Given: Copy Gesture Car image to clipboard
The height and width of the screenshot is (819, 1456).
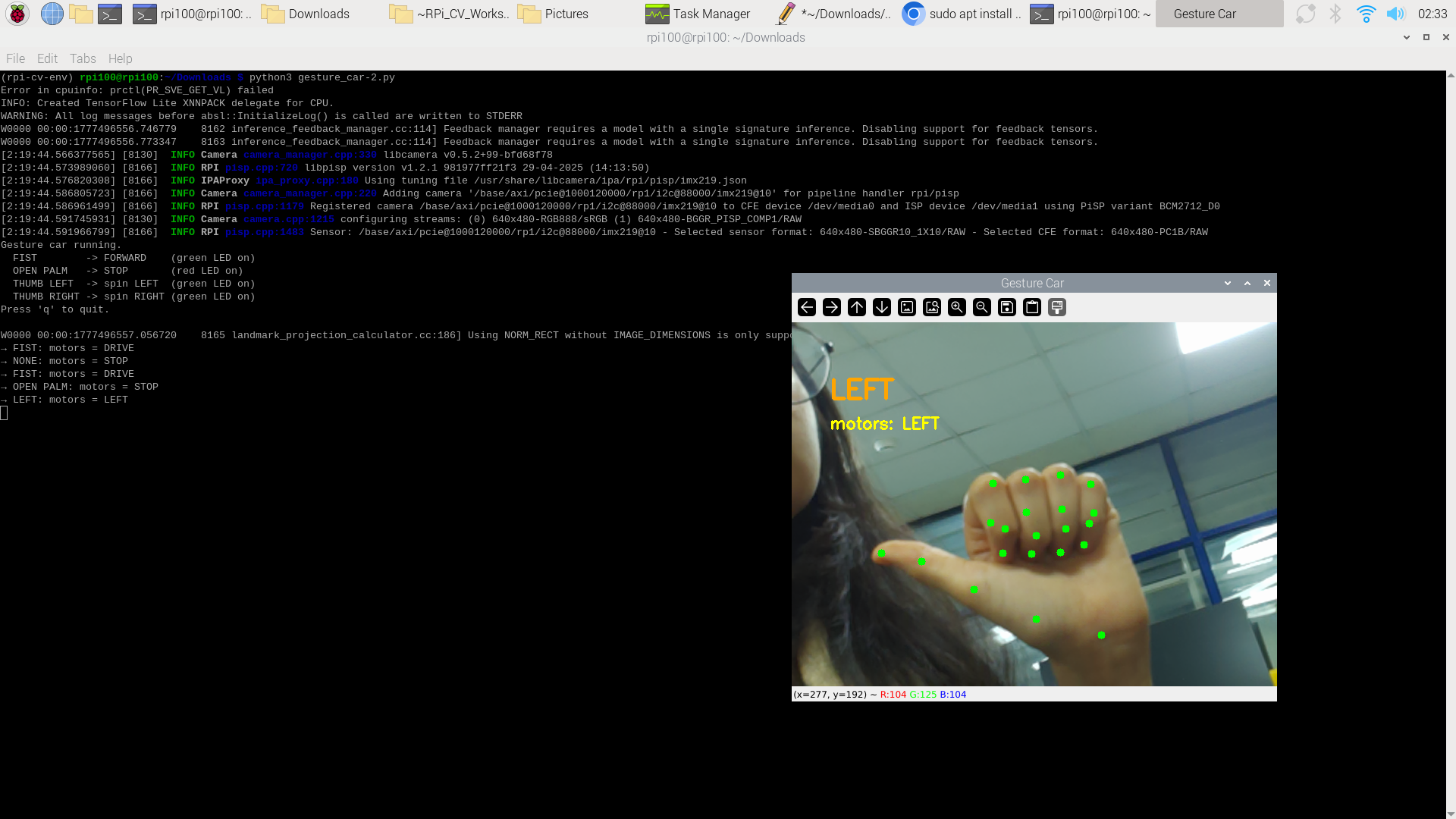Looking at the screenshot, I should click(1032, 307).
